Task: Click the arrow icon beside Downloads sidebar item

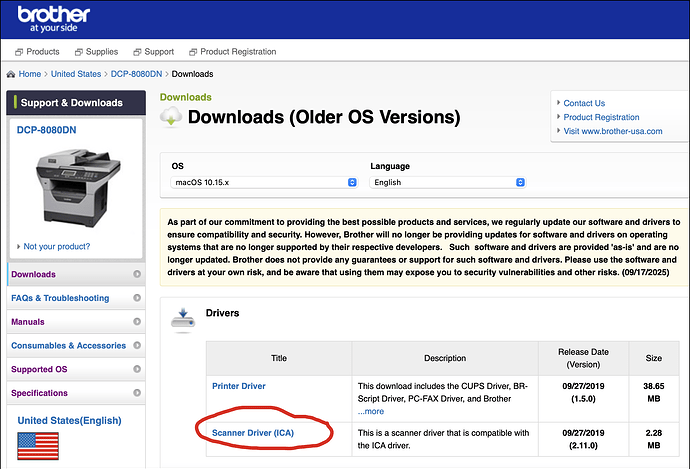Action: click(137, 274)
